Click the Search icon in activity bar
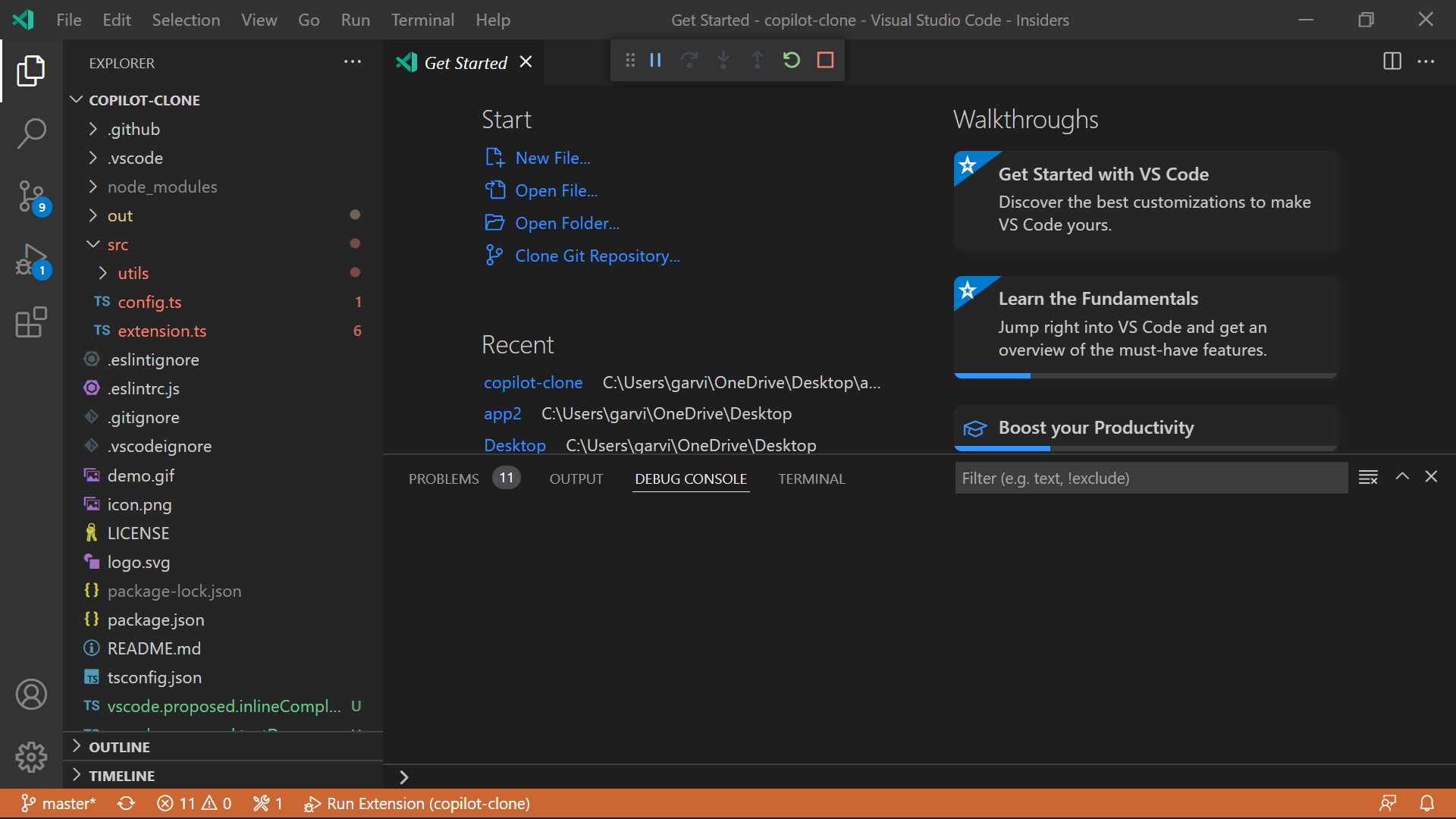The height and width of the screenshot is (819, 1456). tap(31, 133)
